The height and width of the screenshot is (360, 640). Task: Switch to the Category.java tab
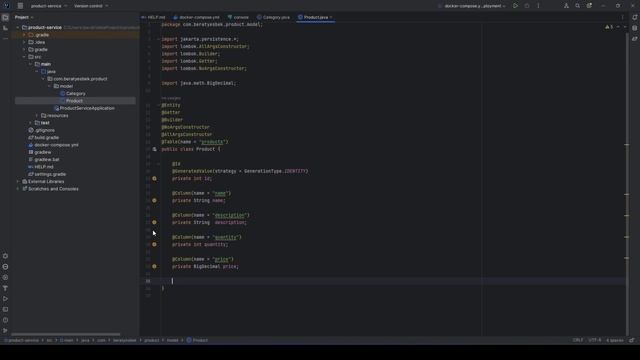click(x=273, y=18)
